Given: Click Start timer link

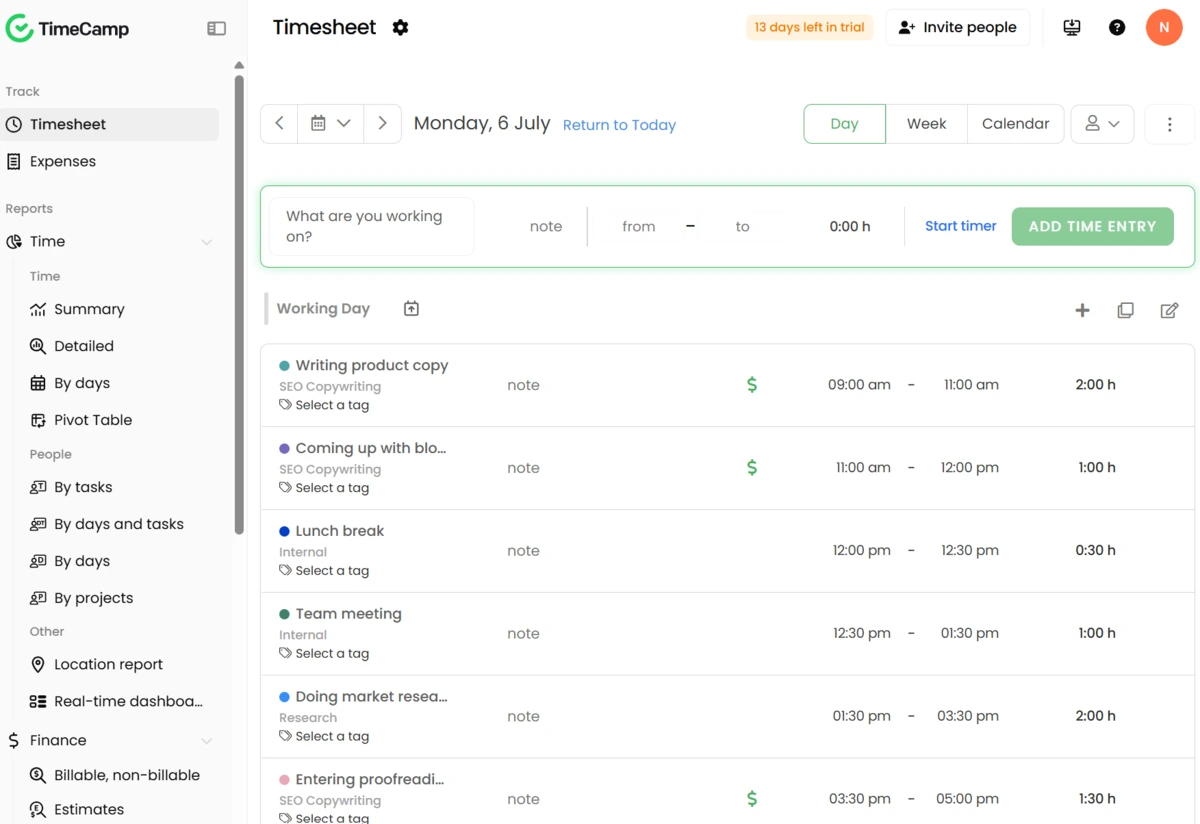Looking at the screenshot, I should point(960,226).
